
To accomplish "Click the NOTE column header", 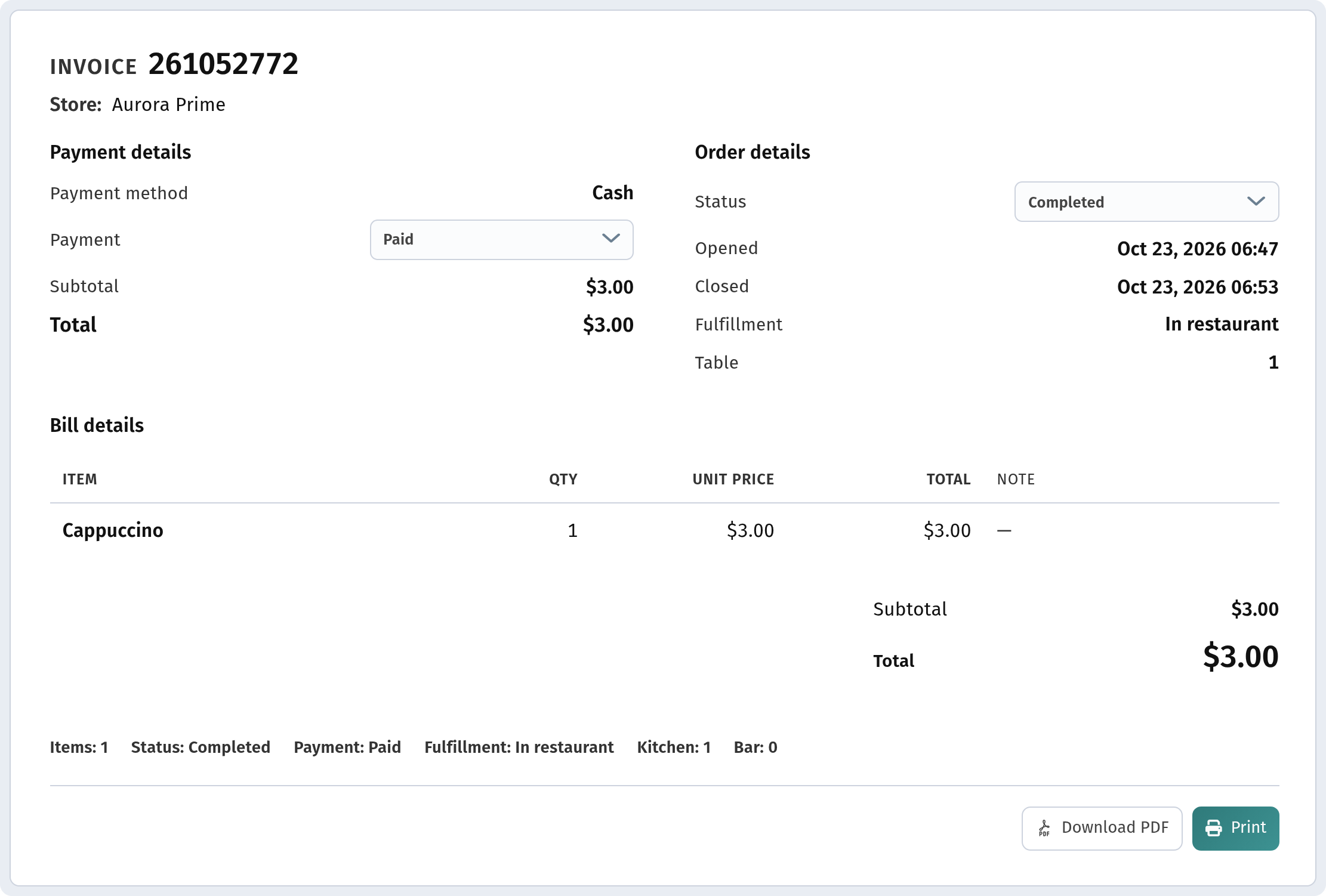I will [1016, 479].
